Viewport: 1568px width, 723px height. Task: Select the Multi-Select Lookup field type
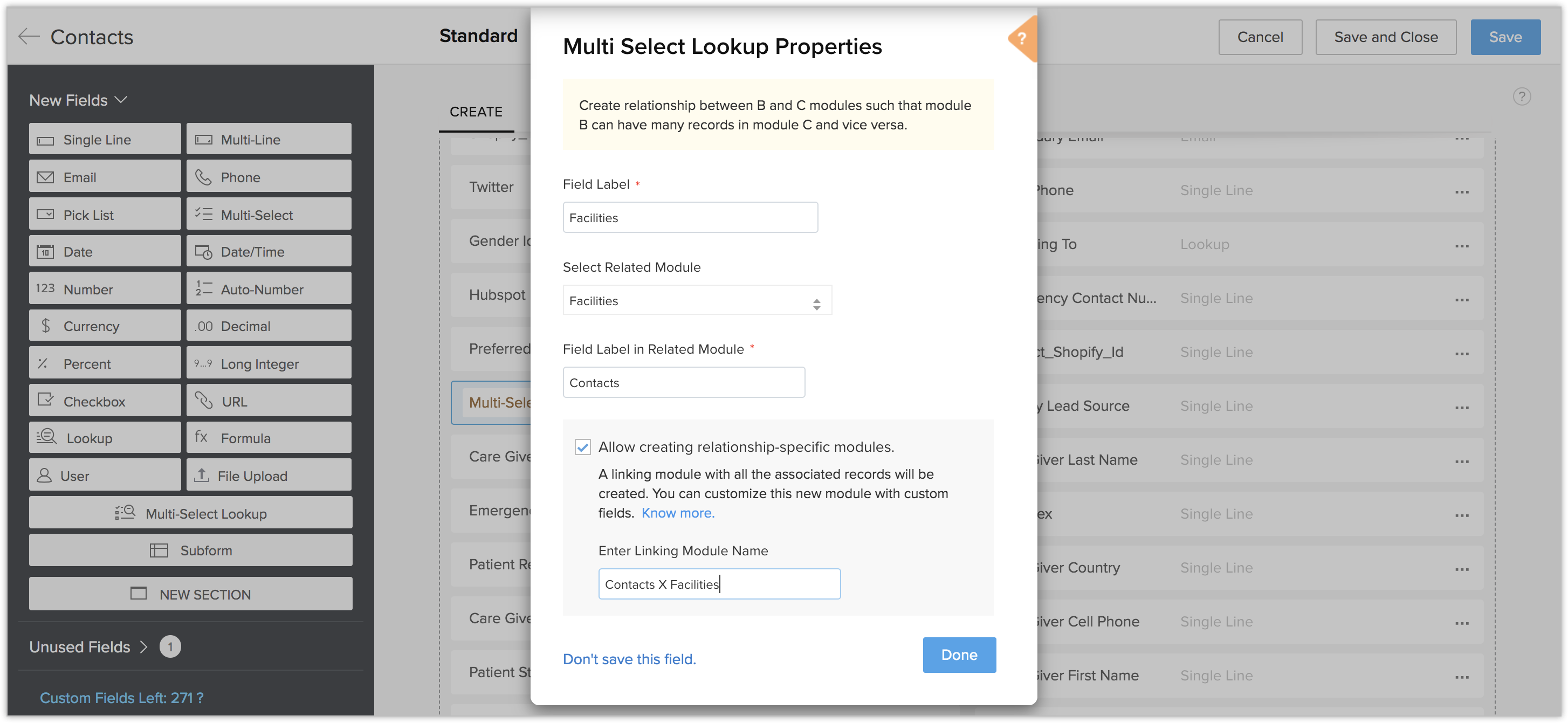click(190, 513)
